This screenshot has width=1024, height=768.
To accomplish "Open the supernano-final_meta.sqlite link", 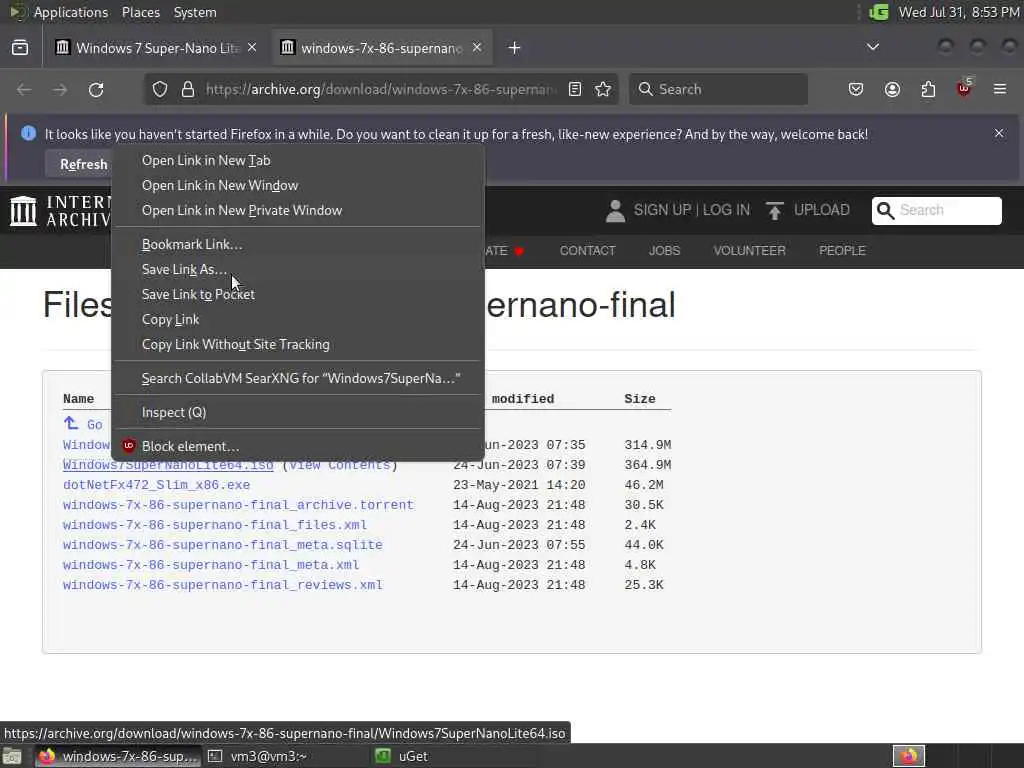I will 222,545.
